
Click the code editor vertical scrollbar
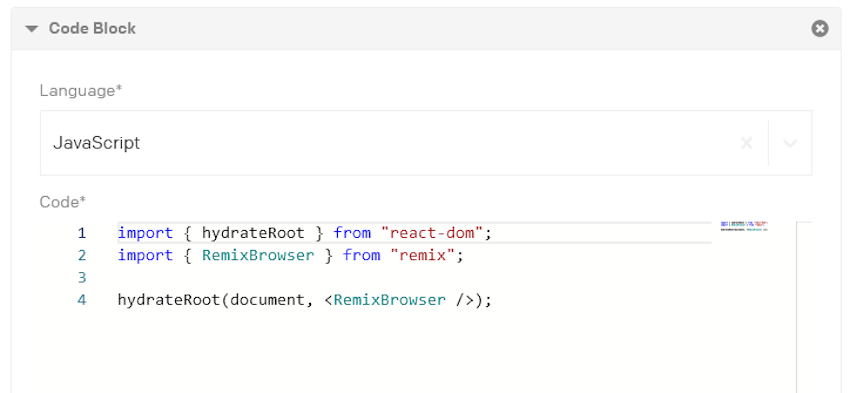[804, 307]
